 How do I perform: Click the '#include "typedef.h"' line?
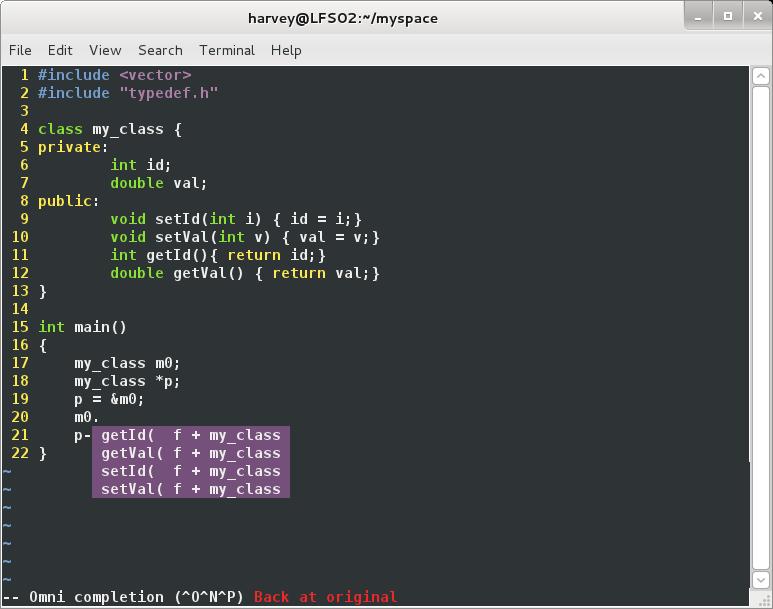pyautogui.click(x=128, y=93)
